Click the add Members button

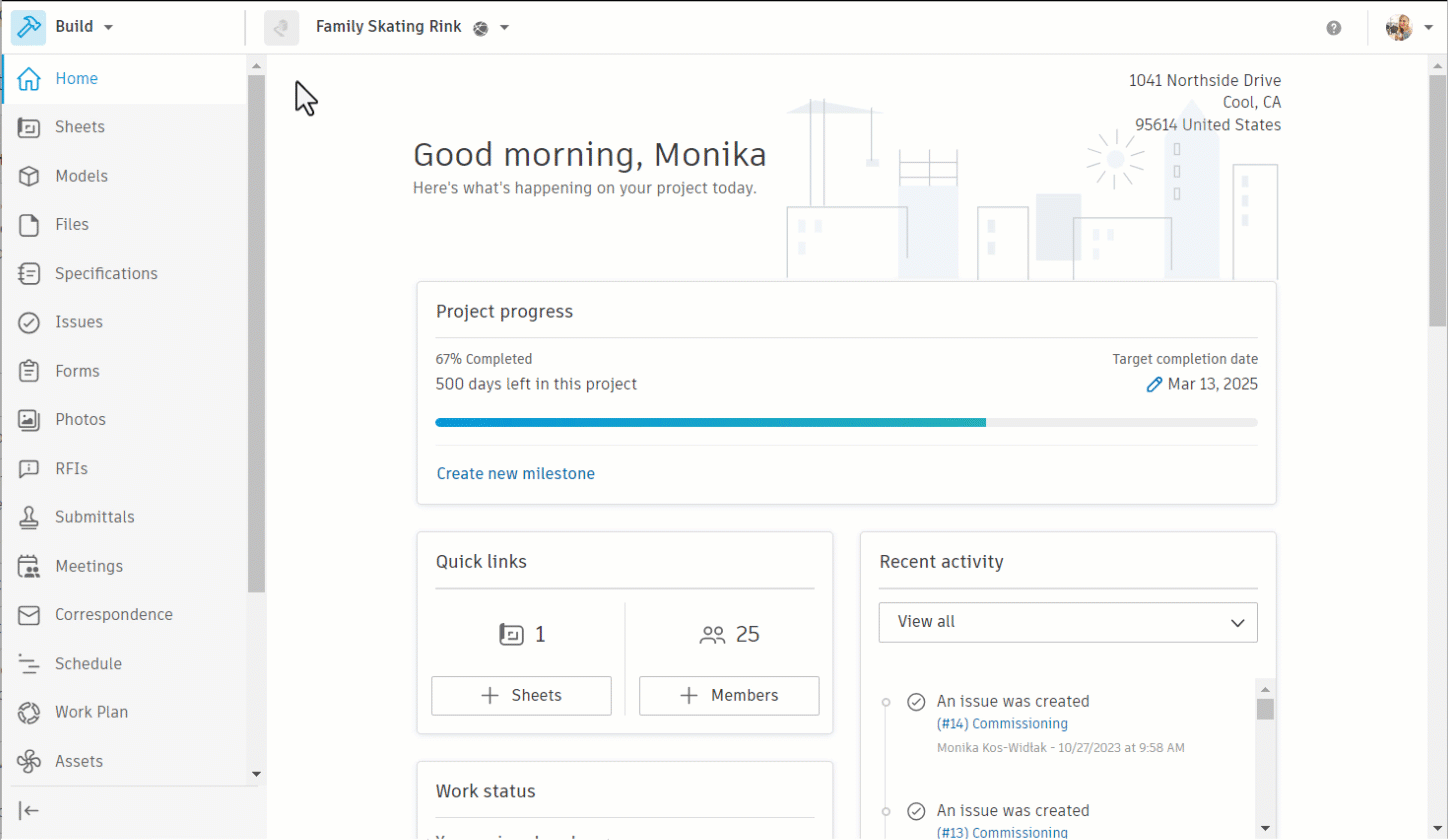point(728,696)
